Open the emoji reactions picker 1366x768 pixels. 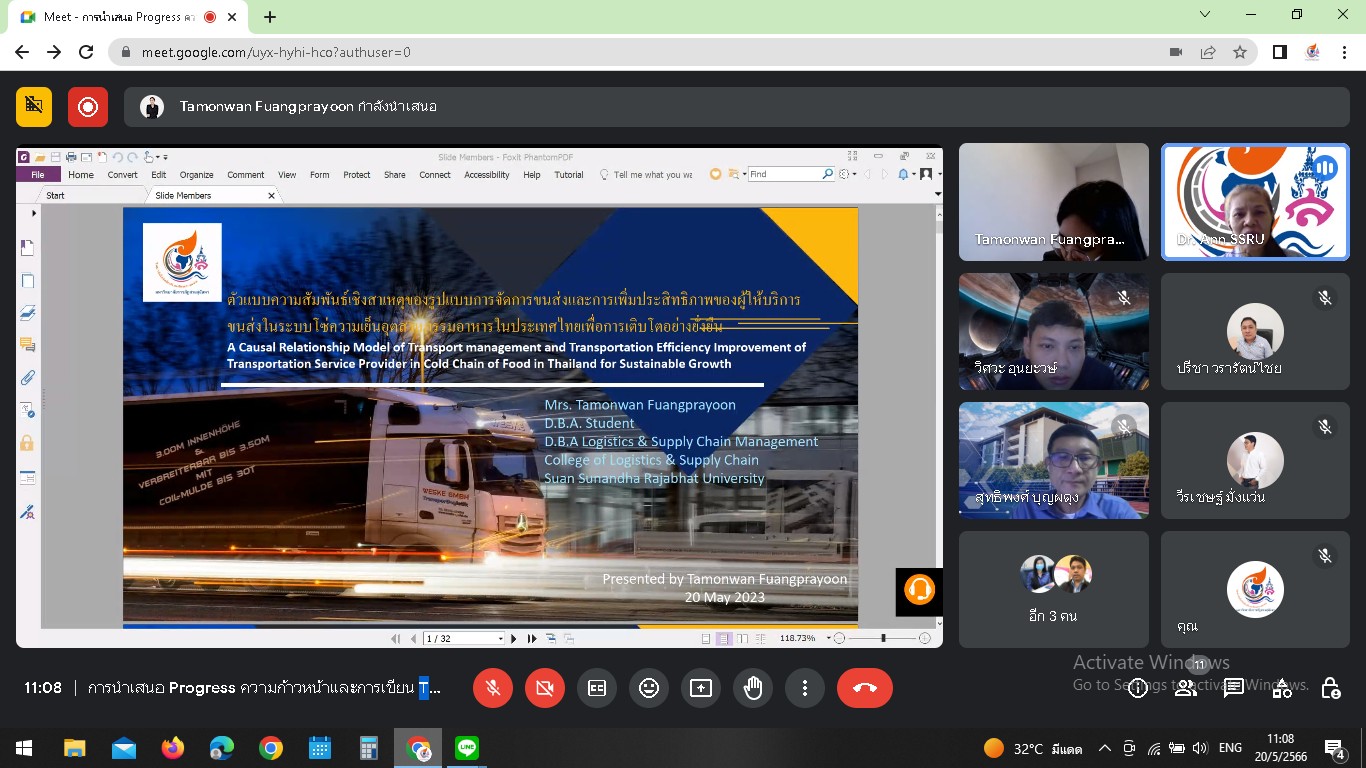click(649, 688)
